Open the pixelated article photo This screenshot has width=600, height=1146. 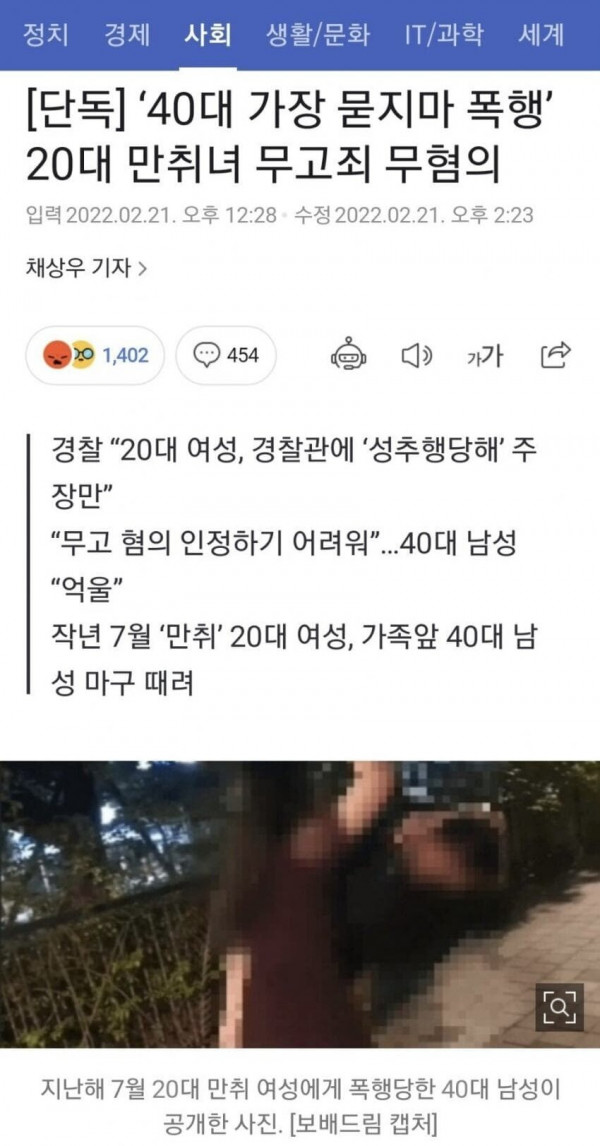(300, 905)
